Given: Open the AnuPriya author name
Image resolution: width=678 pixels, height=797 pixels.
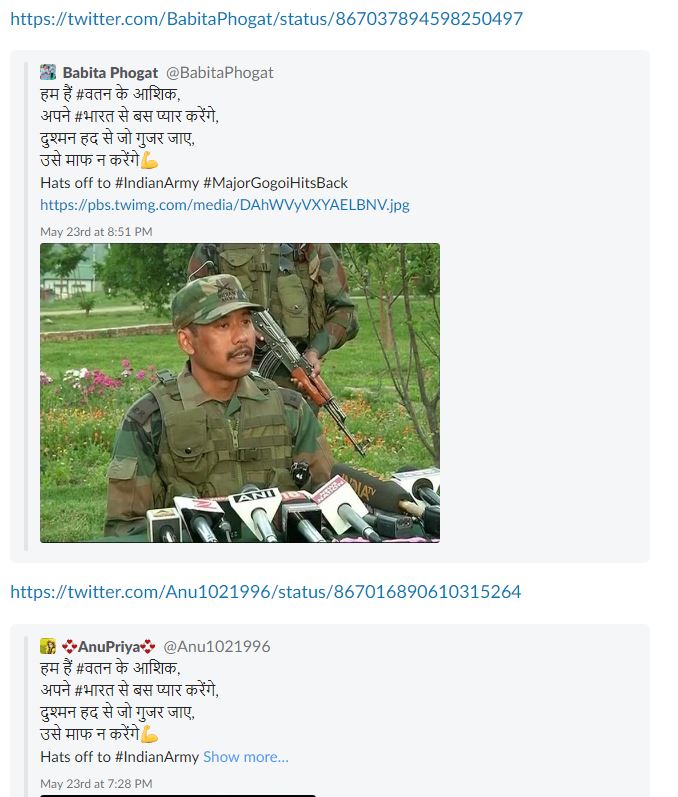Looking at the screenshot, I should (x=109, y=647).
